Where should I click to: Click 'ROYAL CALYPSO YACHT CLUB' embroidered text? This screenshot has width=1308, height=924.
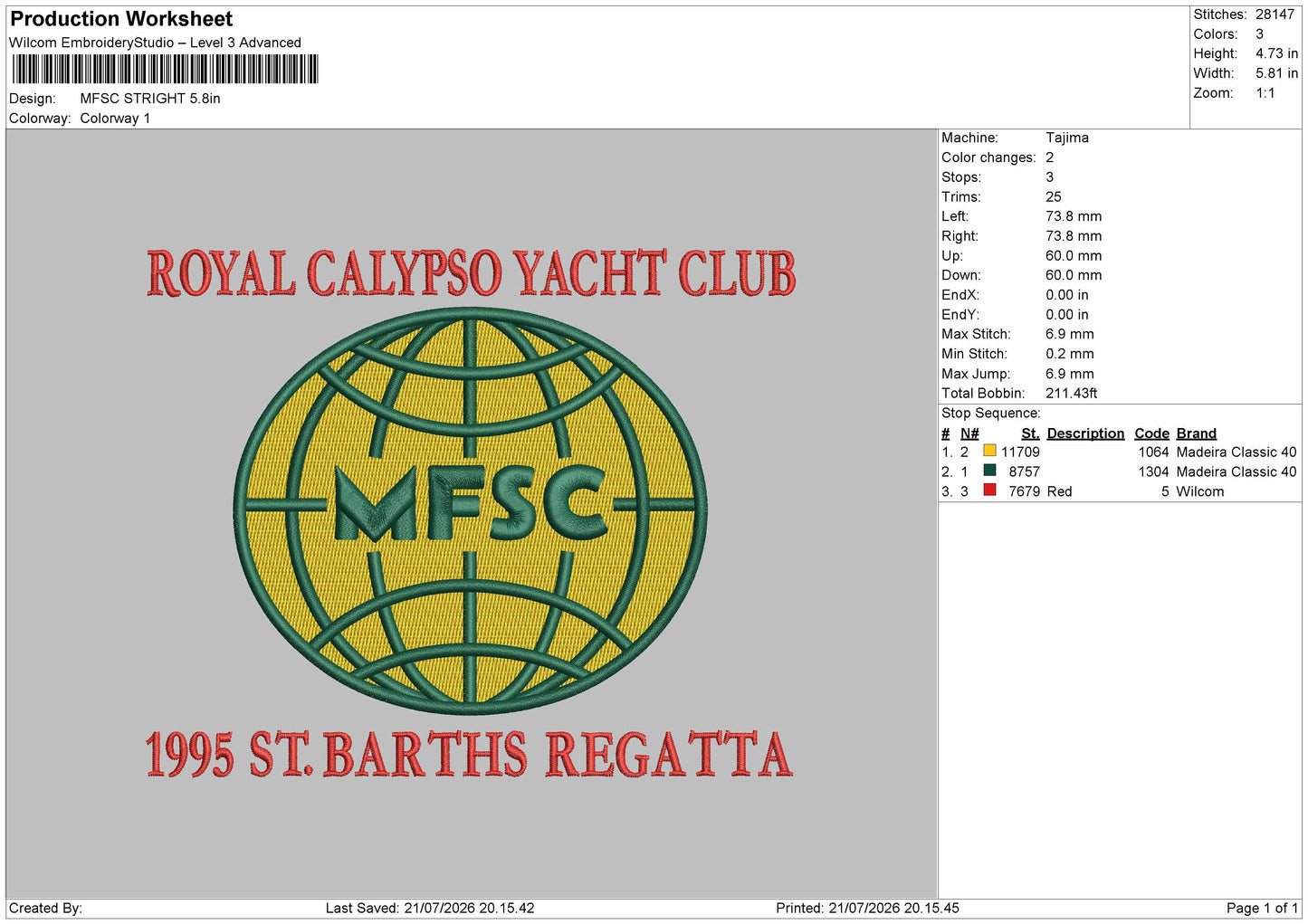[x=471, y=273]
